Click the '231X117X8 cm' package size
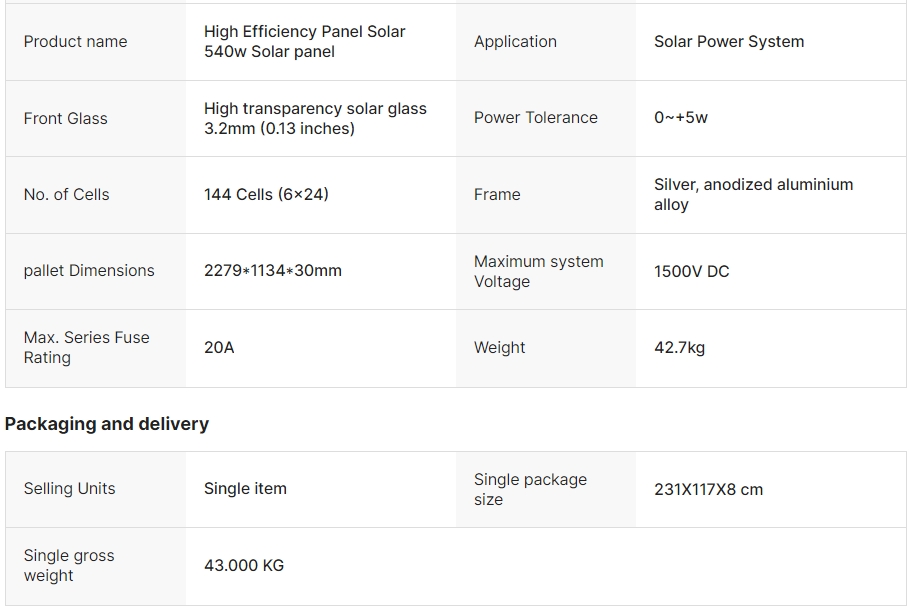Screen dimensions: 909x609 pos(708,490)
